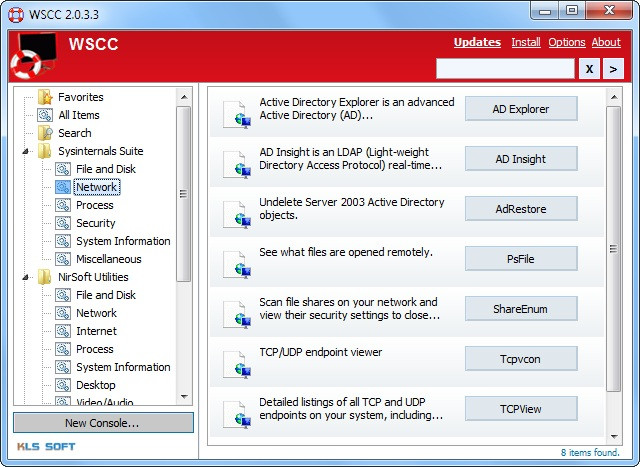Click the Sysinternals Suite folder icon
This screenshot has width=640, height=467.
45,151
